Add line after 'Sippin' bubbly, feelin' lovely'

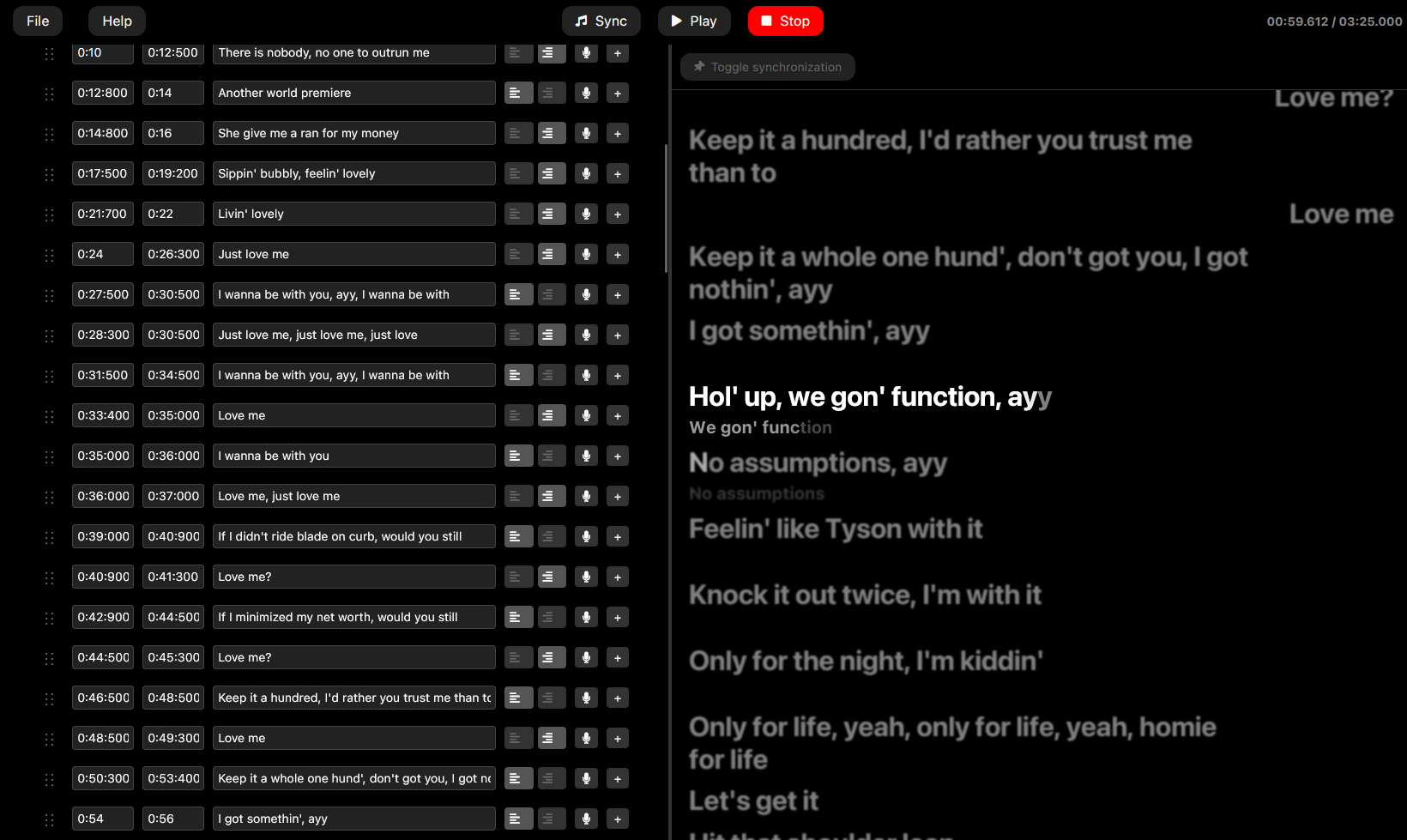tap(618, 173)
